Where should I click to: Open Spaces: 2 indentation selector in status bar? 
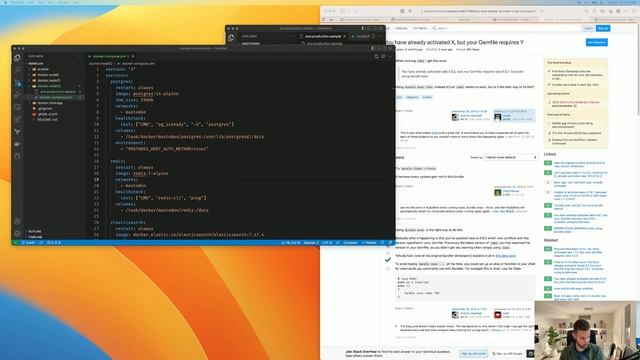tap(311, 242)
